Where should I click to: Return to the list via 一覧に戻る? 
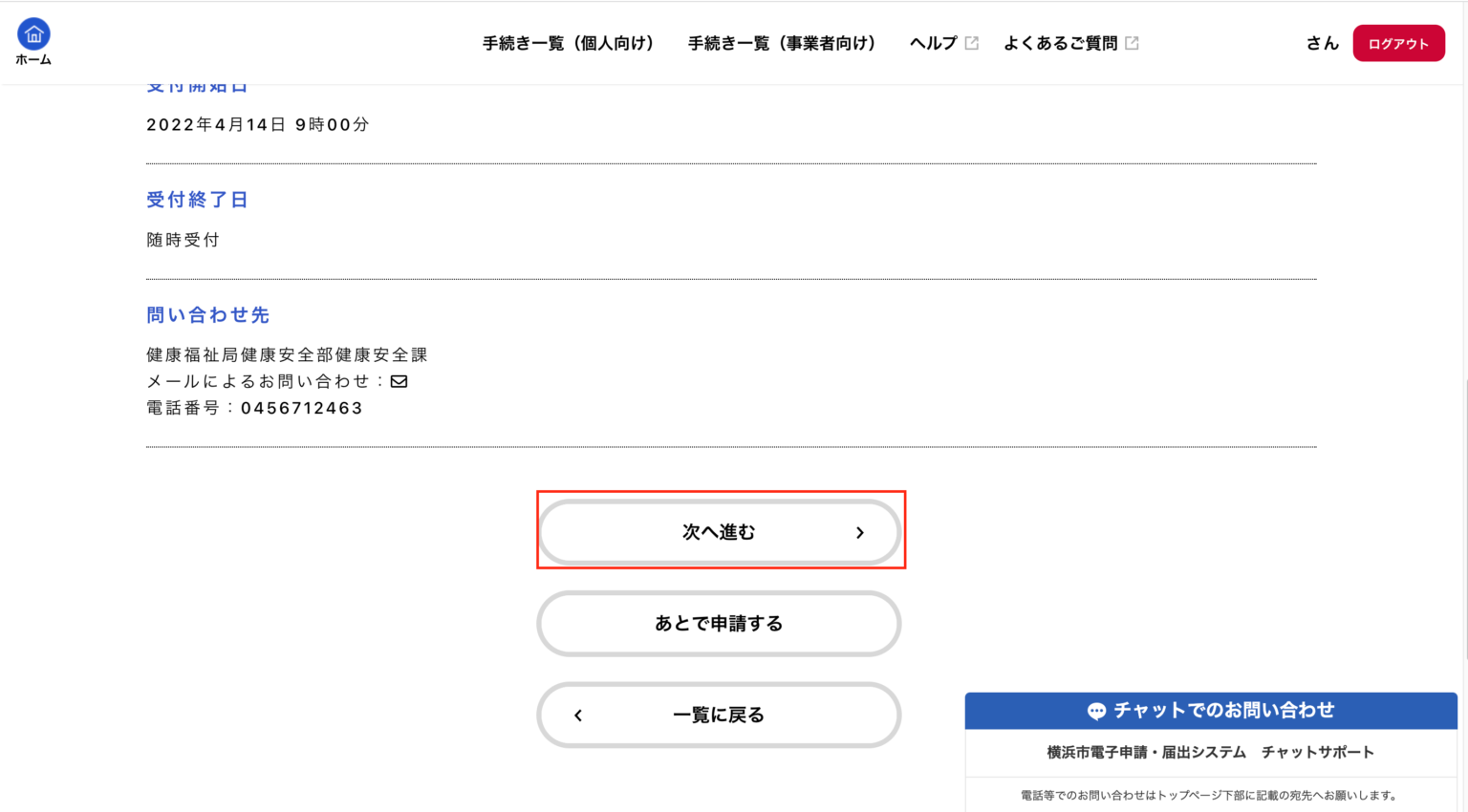click(x=718, y=715)
